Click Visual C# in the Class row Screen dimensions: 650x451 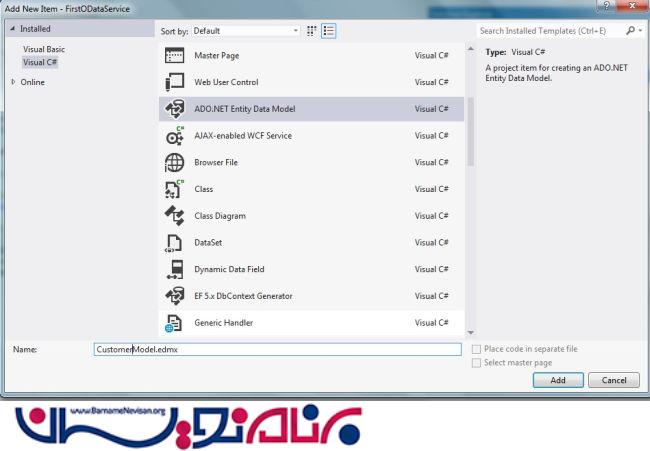432,189
